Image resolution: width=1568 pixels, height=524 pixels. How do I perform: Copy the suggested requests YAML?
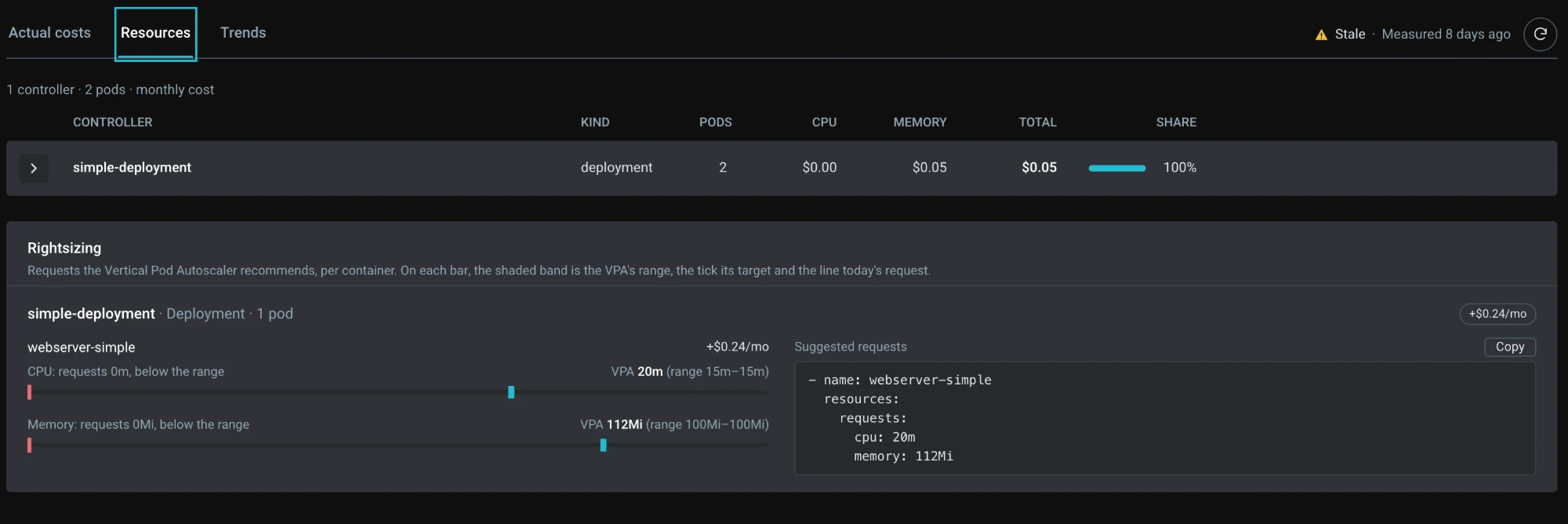[x=1509, y=347]
